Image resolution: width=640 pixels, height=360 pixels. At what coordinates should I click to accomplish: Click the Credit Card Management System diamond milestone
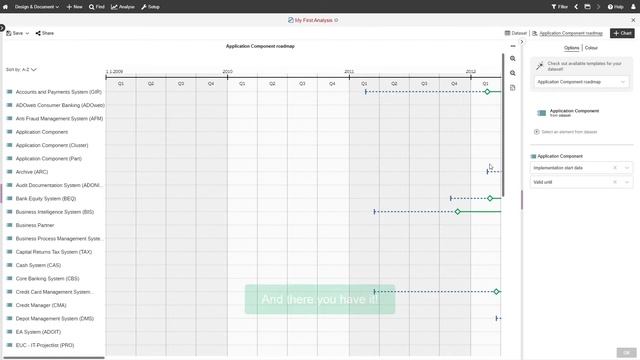tap(496, 292)
